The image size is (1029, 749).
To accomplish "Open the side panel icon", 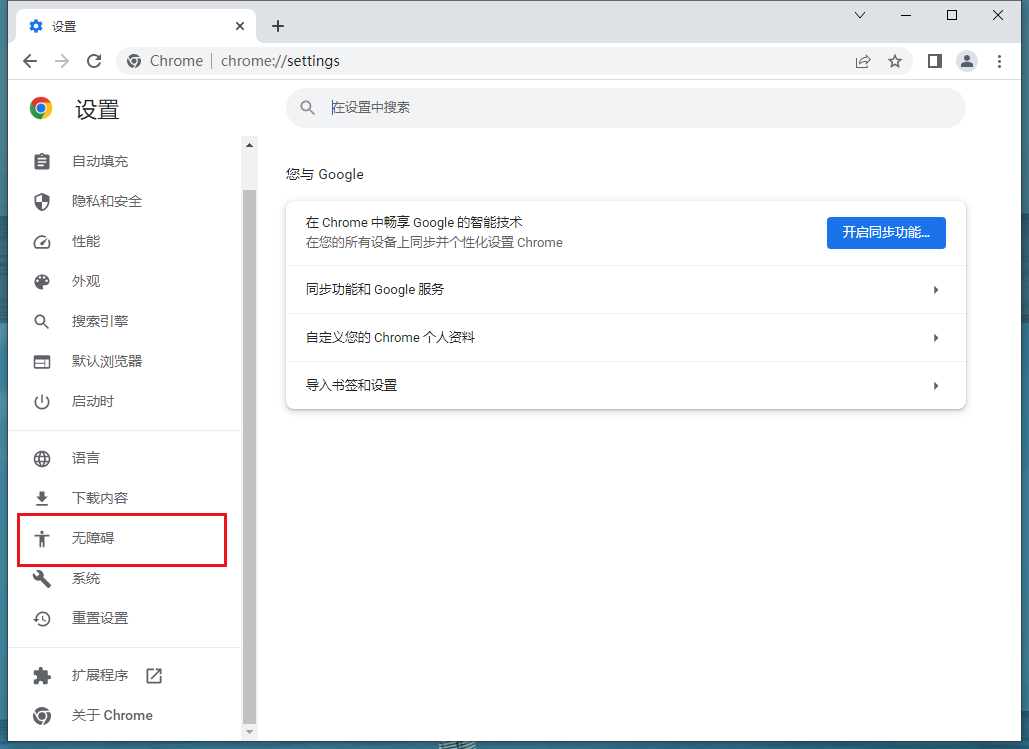I will 934,61.
